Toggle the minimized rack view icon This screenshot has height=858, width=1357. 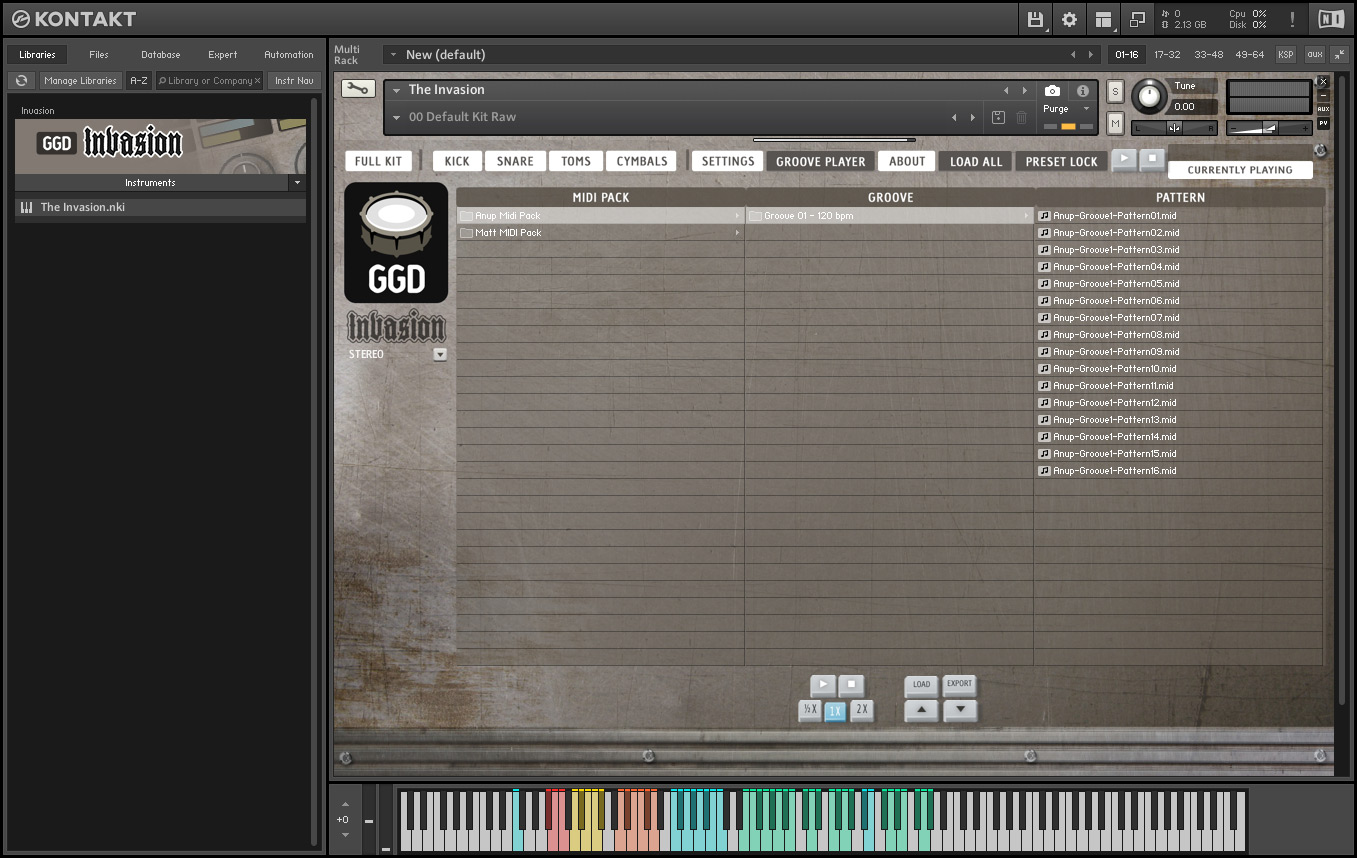click(1137, 19)
